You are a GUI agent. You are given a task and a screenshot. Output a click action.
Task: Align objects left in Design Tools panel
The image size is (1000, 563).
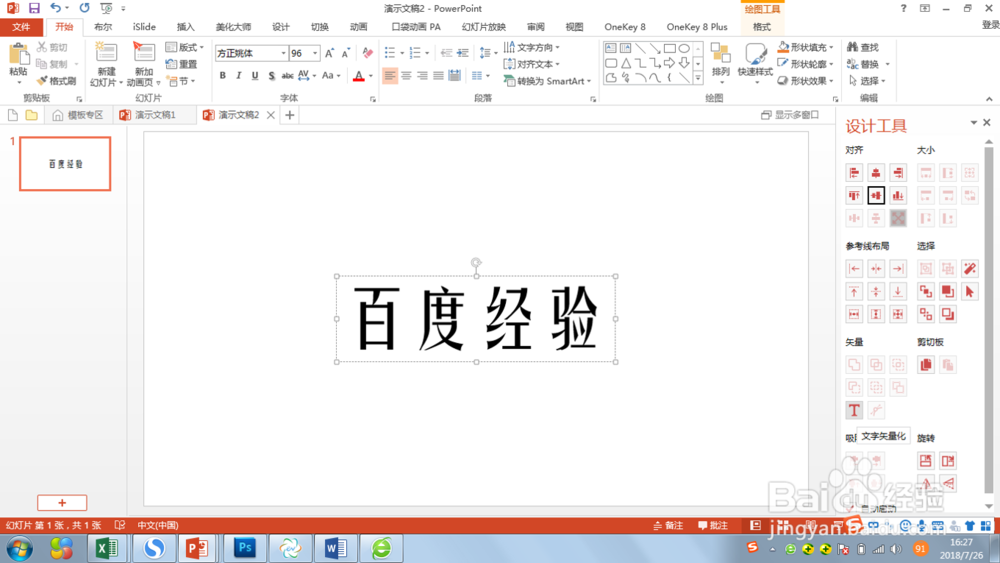pyautogui.click(x=854, y=173)
